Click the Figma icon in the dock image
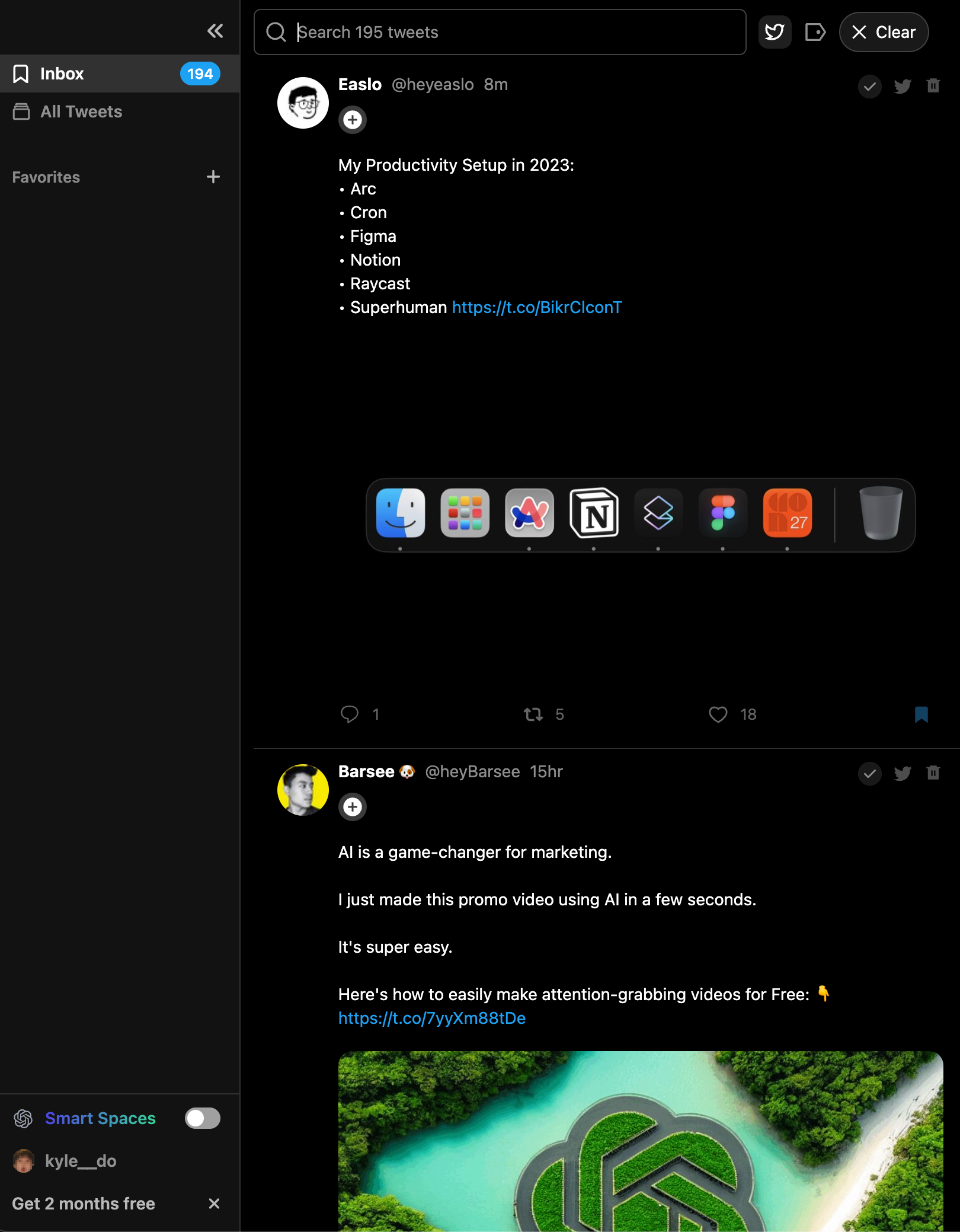 [x=723, y=513]
